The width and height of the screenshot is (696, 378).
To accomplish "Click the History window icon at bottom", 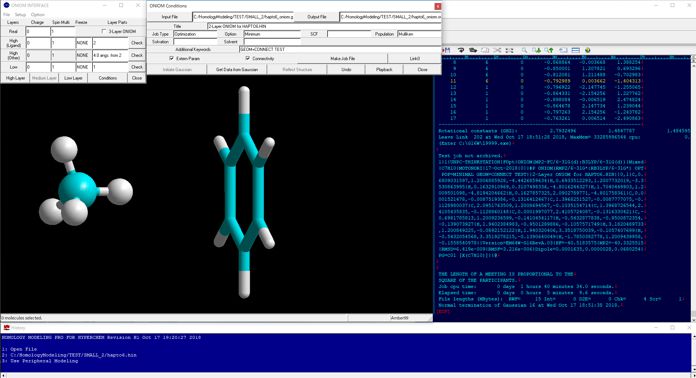I will point(6,327).
